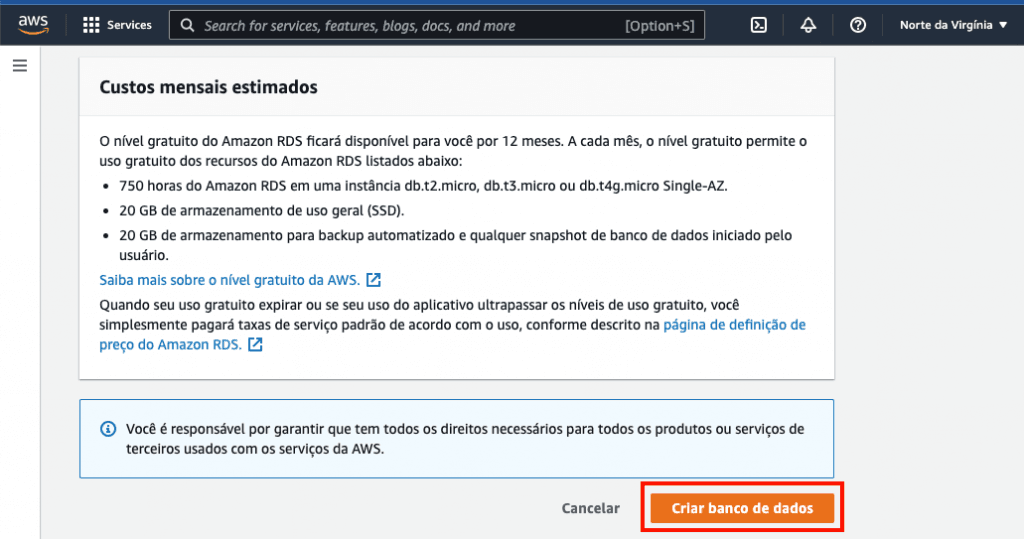Click the Custos mensais estimados heading

208,87
